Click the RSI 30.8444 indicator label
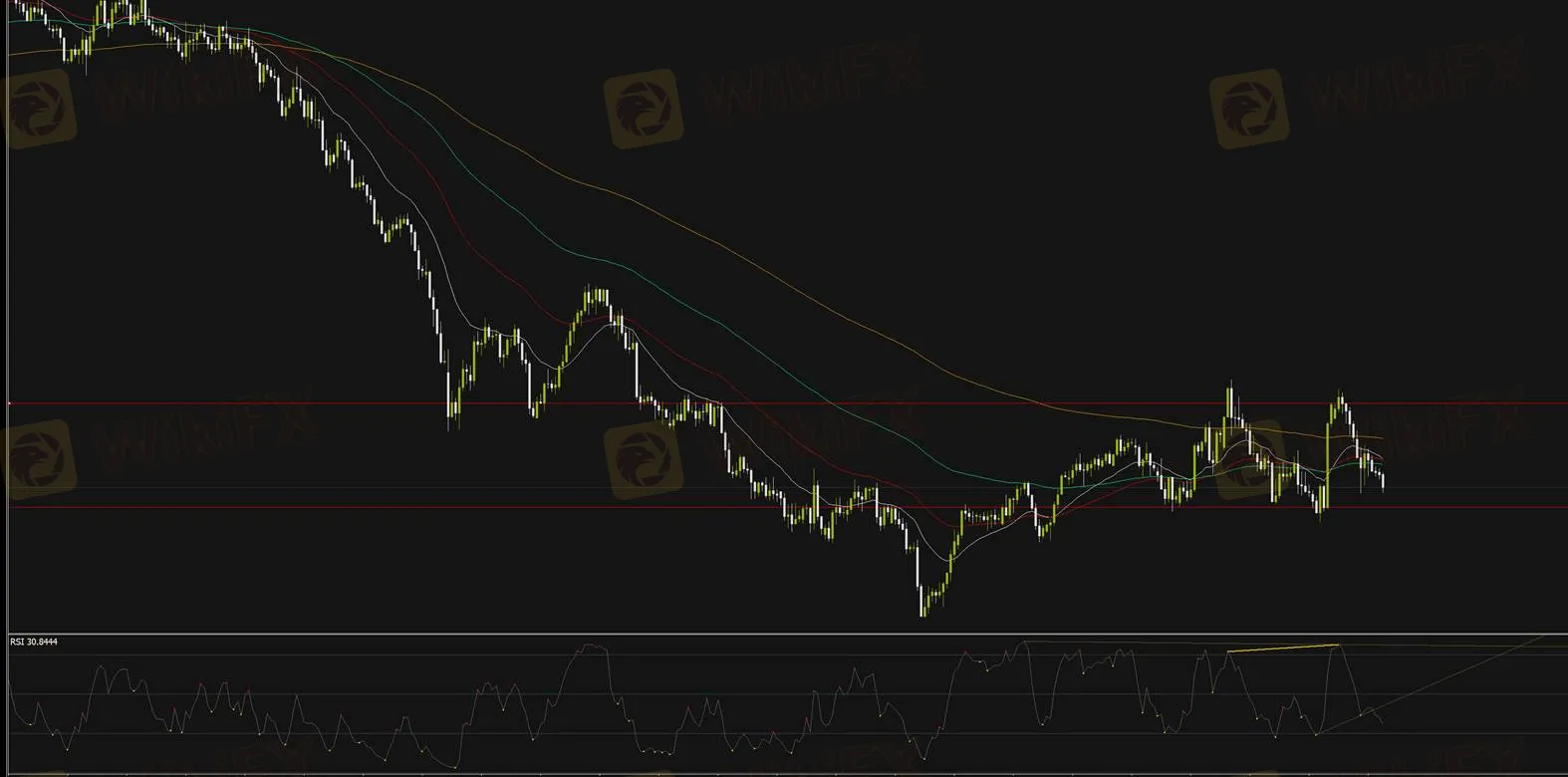Image resolution: width=1568 pixels, height=777 pixels. [x=34, y=642]
